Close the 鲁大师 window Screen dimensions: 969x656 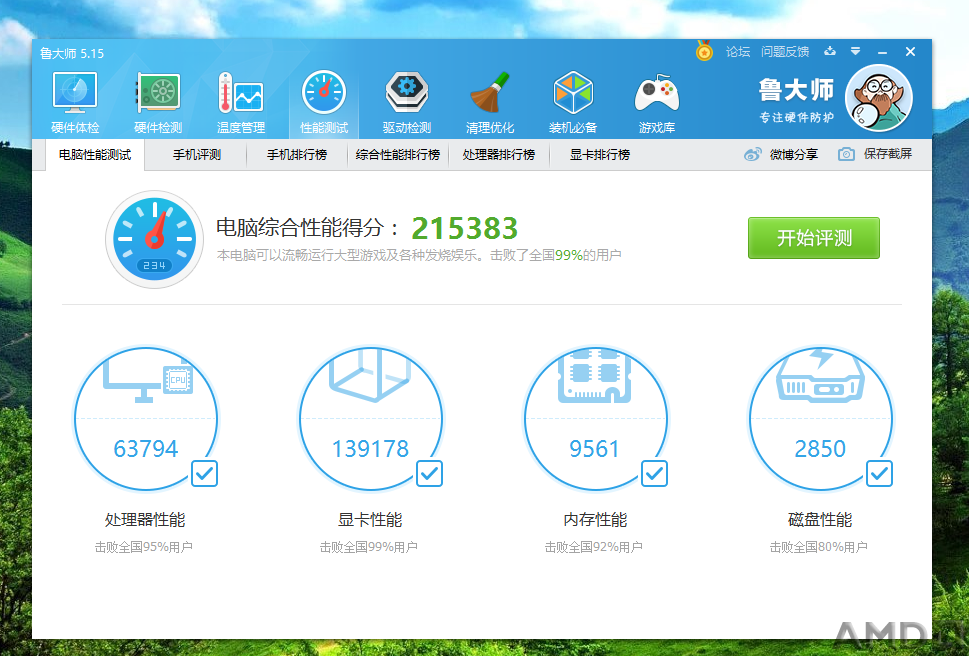[910, 52]
